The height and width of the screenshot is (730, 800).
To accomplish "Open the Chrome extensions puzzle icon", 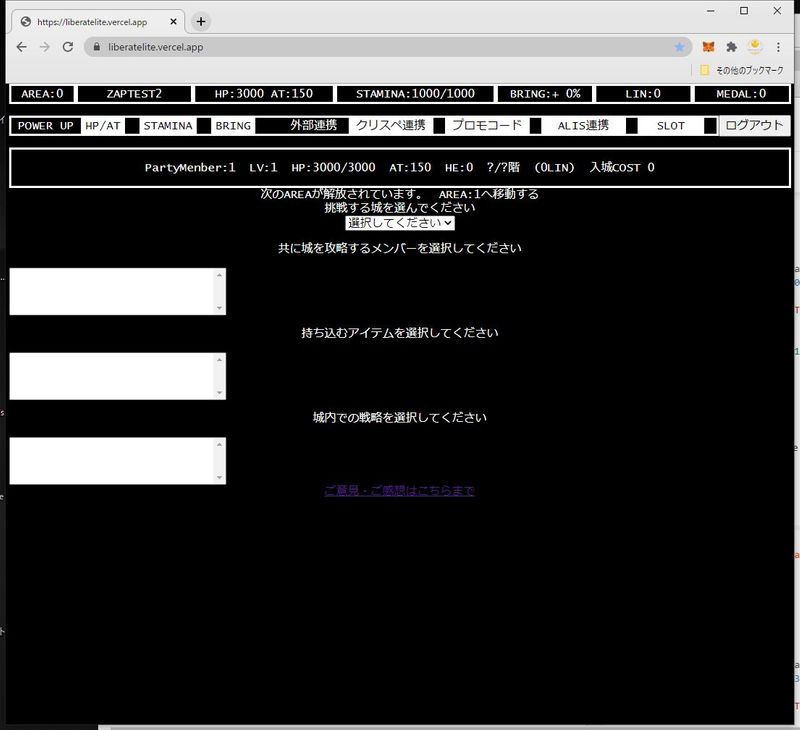I will click(731, 47).
